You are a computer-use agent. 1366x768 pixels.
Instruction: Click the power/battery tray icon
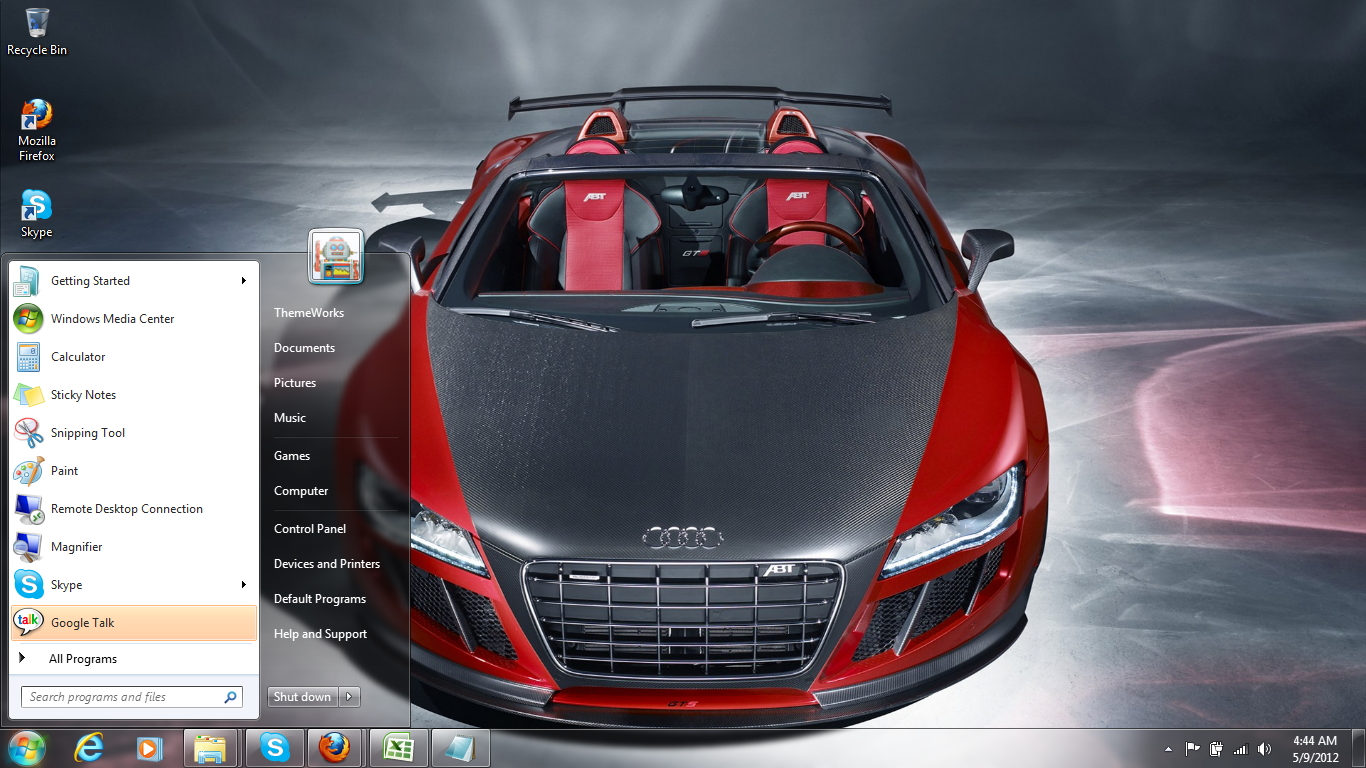pyautogui.click(x=1217, y=748)
